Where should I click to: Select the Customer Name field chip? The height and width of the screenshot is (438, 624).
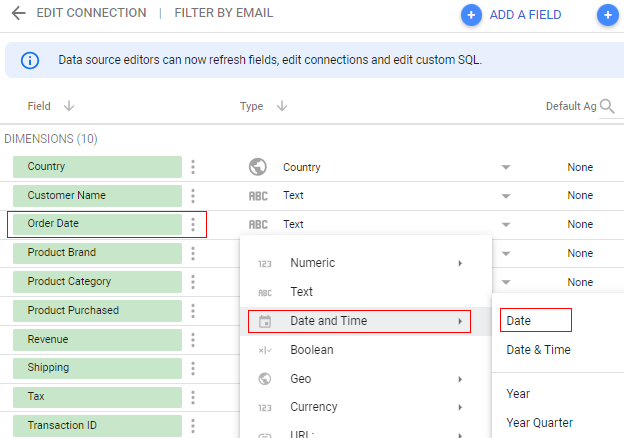click(x=98, y=196)
